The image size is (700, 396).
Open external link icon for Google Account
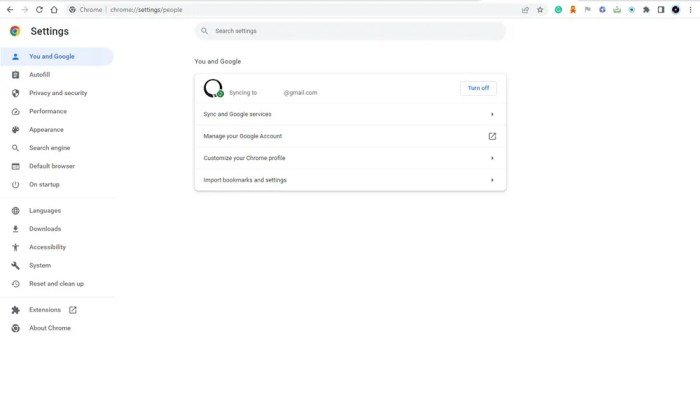tap(492, 136)
